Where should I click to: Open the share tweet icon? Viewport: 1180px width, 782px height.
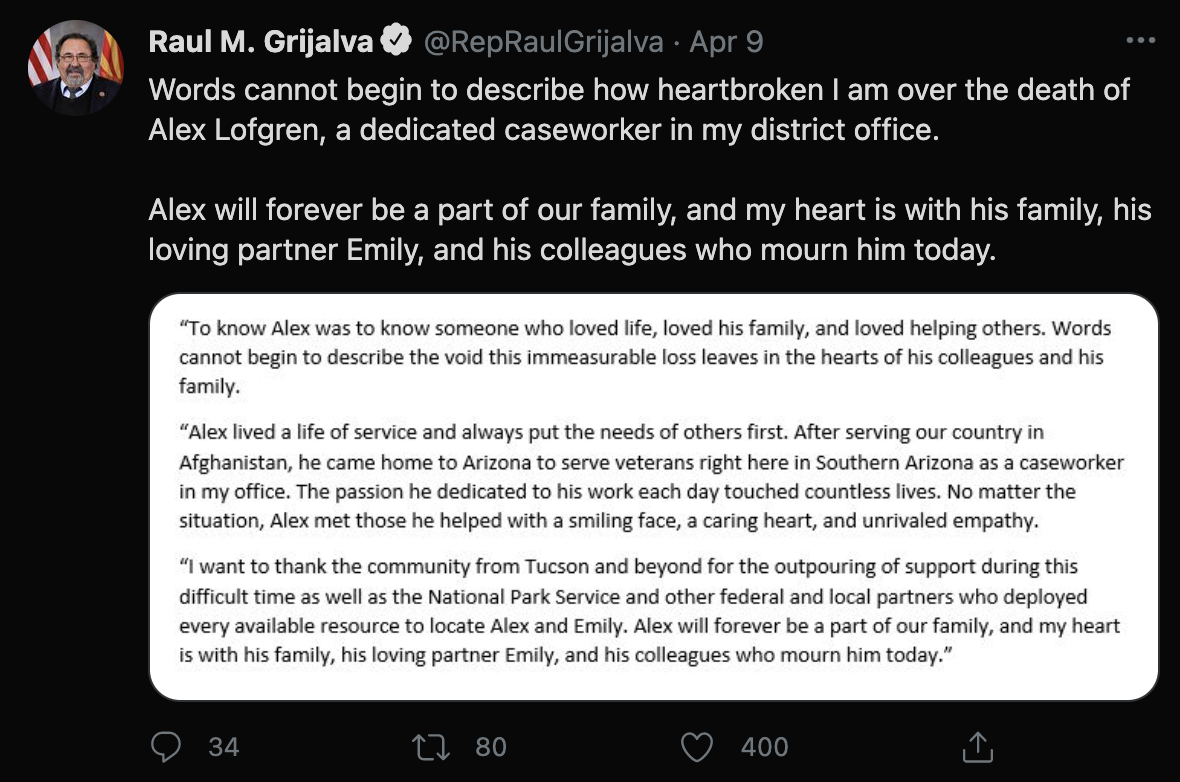975,746
